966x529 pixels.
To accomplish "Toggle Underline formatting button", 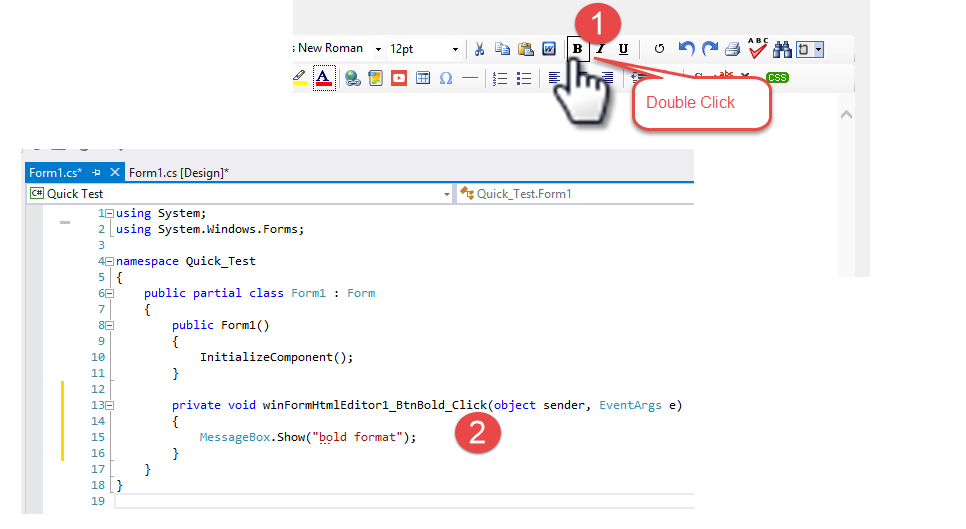I will pyautogui.click(x=623, y=49).
